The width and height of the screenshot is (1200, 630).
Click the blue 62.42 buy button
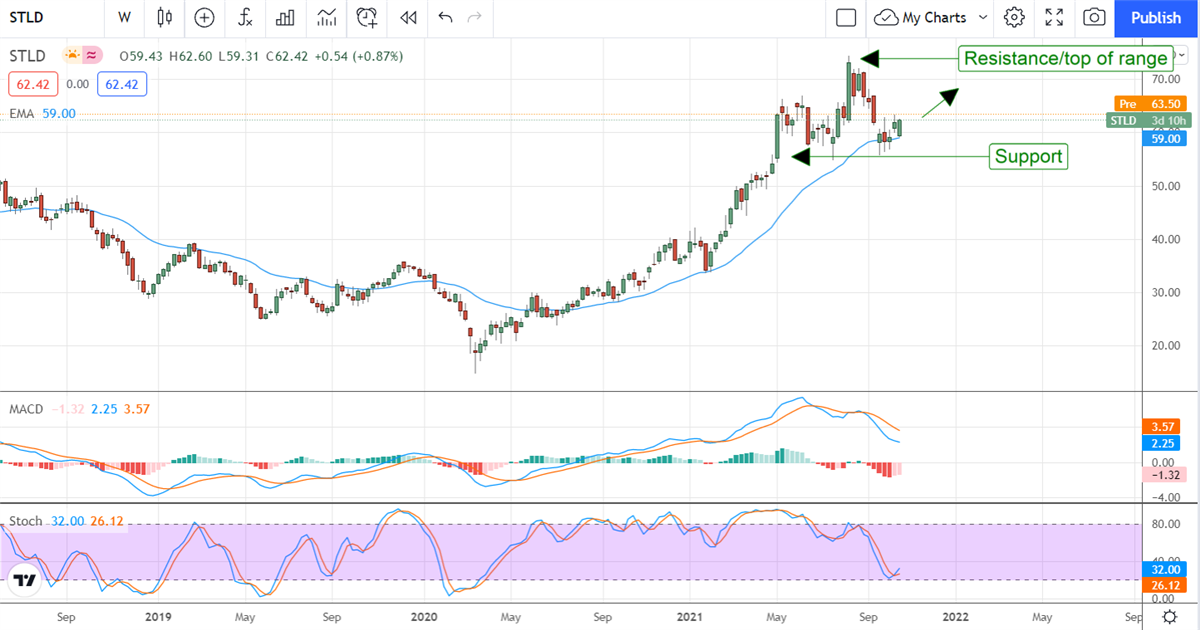[122, 85]
